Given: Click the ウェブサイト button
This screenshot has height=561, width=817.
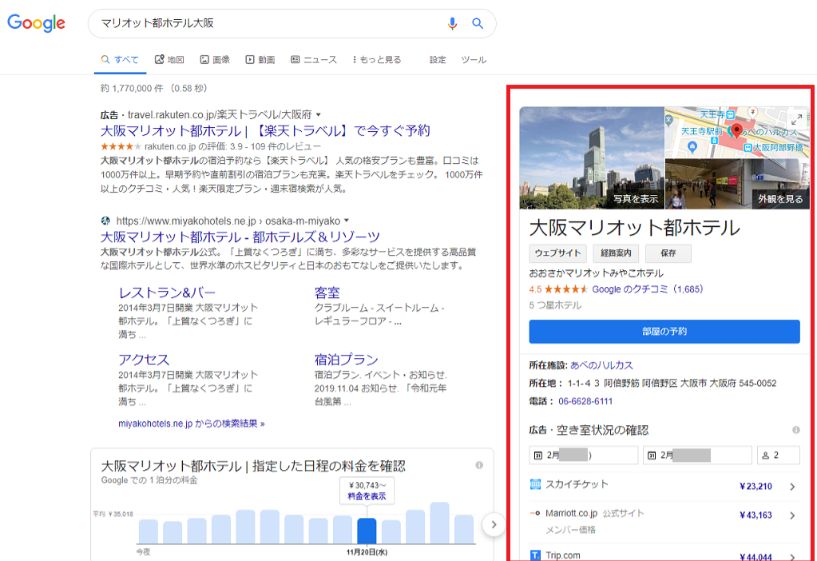Looking at the screenshot, I should 558,253.
